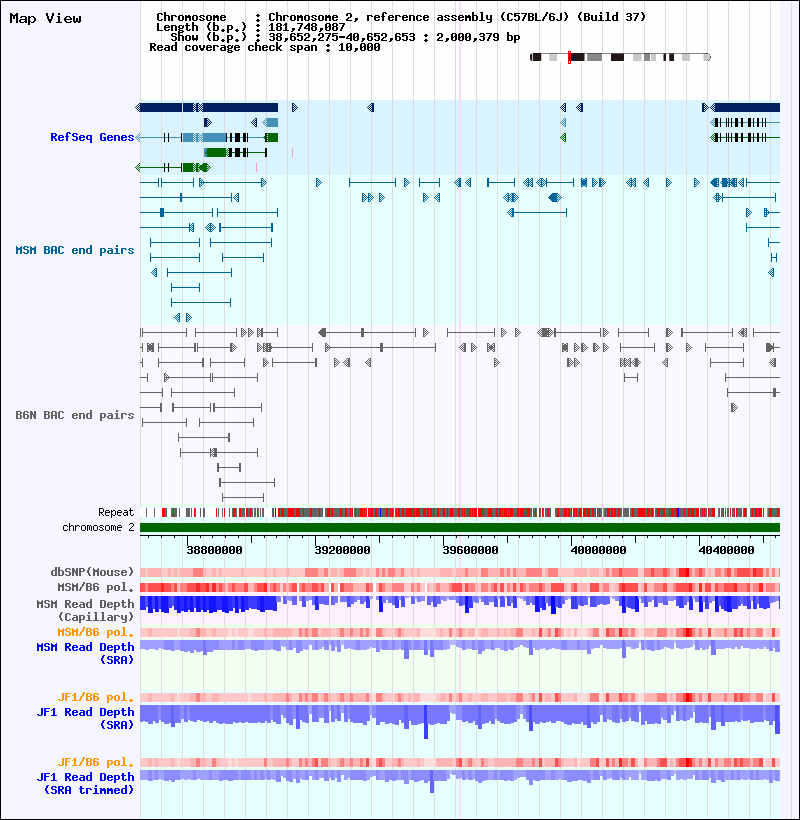Image resolution: width=800 pixels, height=820 pixels.
Task: Select the dbSNP(Mouse) track label
Action: click(92, 572)
